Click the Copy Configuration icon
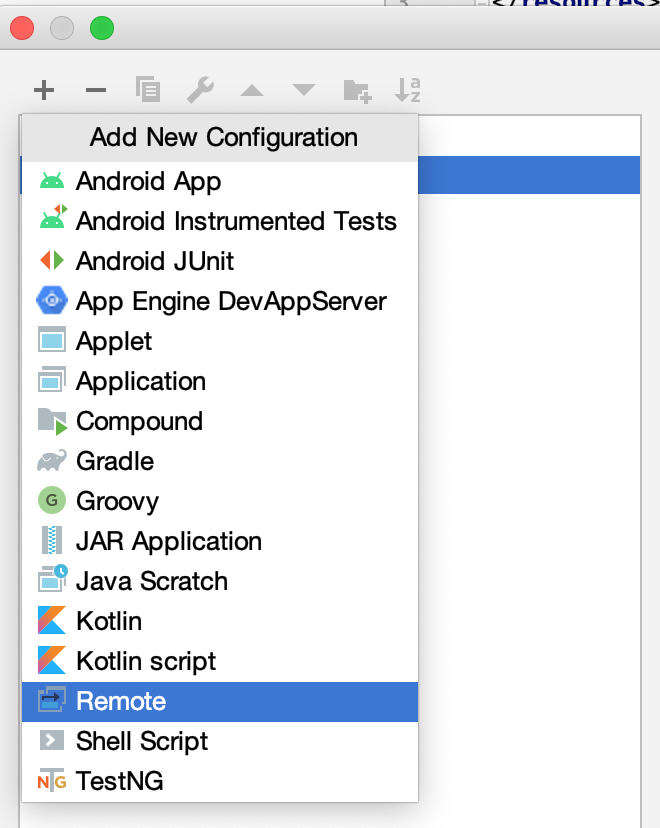 click(x=148, y=90)
